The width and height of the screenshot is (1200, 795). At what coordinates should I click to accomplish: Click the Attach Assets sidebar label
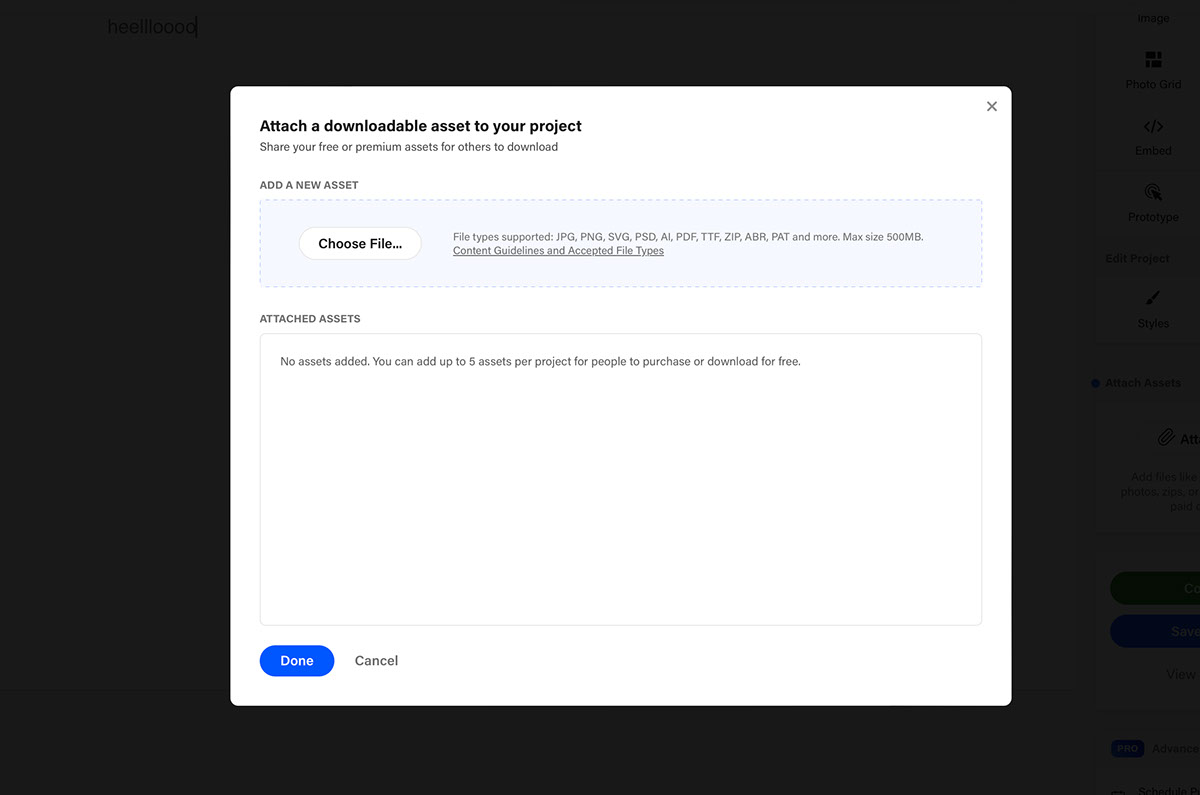(1142, 383)
